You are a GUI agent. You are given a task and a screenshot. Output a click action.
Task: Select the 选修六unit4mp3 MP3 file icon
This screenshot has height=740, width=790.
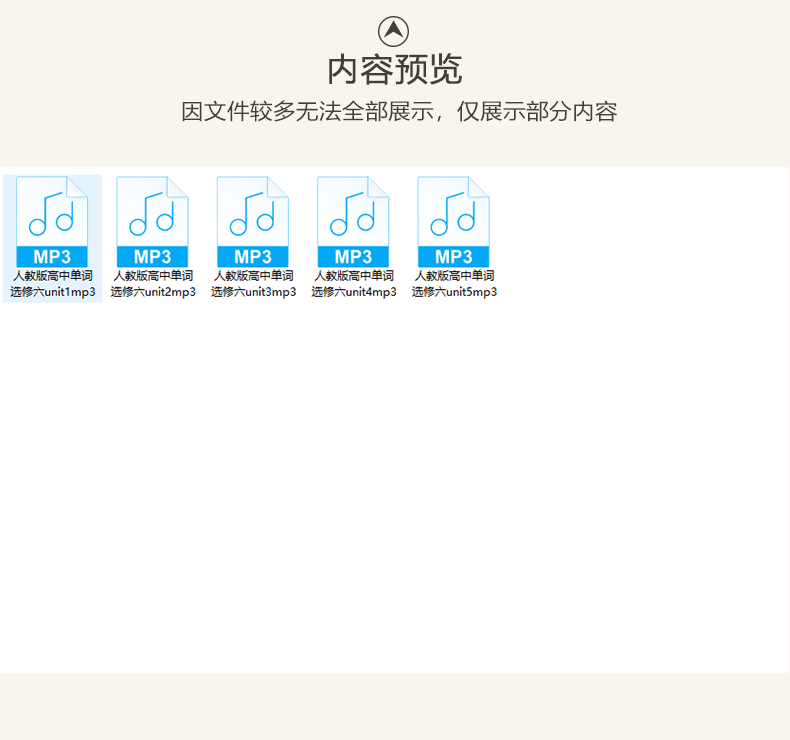353,222
